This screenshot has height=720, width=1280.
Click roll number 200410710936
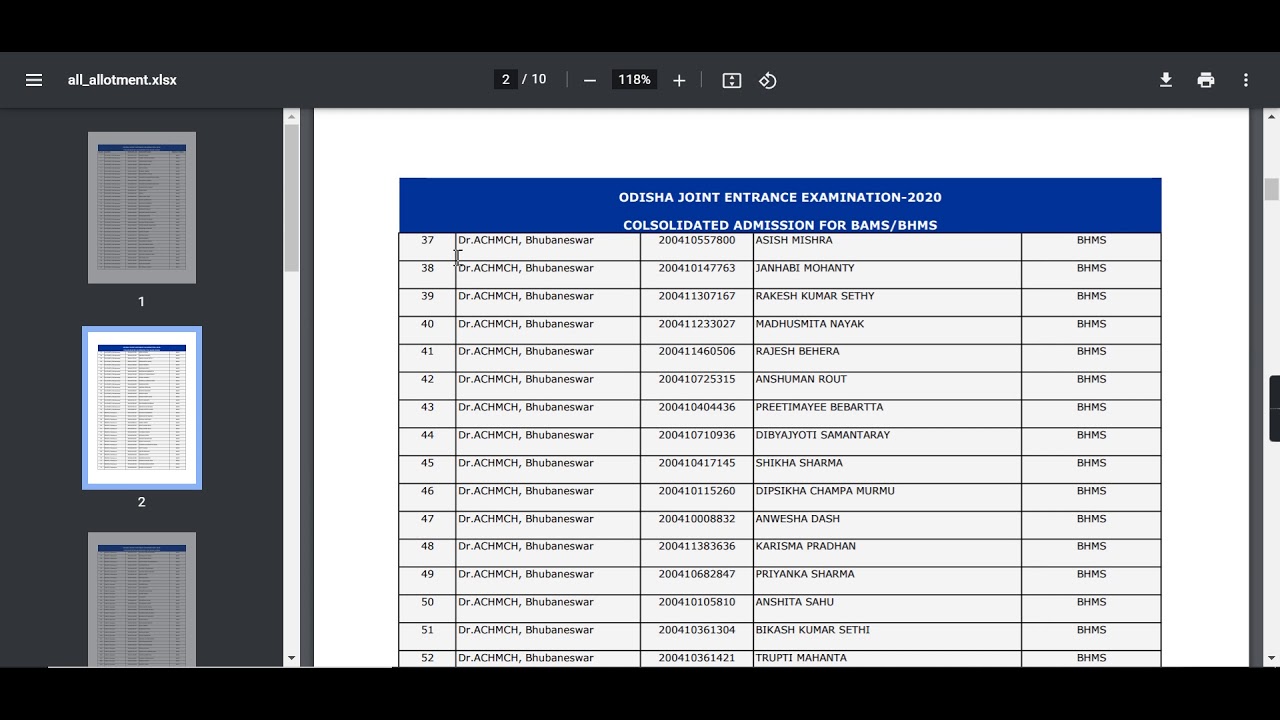click(697, 435)
